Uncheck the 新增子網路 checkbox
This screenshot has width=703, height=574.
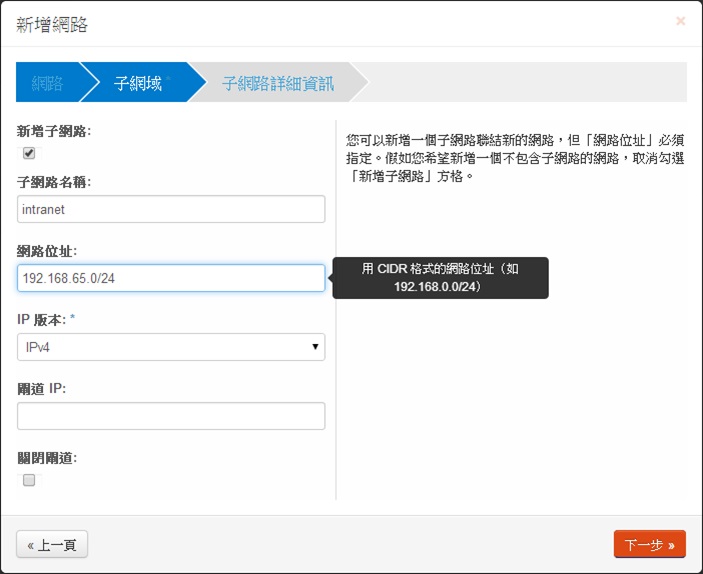29,153
